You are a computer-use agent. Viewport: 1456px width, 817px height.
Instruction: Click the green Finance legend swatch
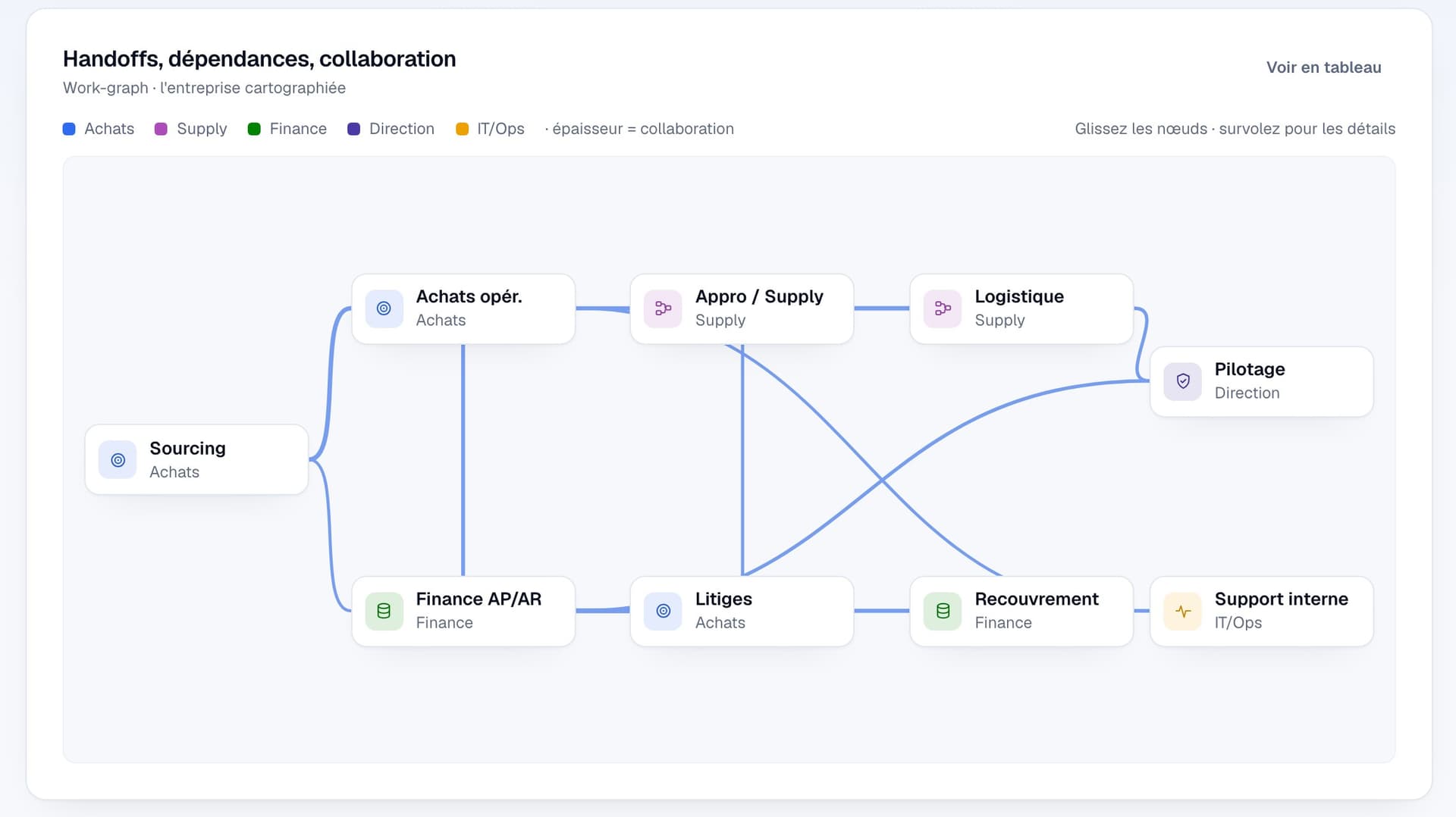click(x=254, y=129)
